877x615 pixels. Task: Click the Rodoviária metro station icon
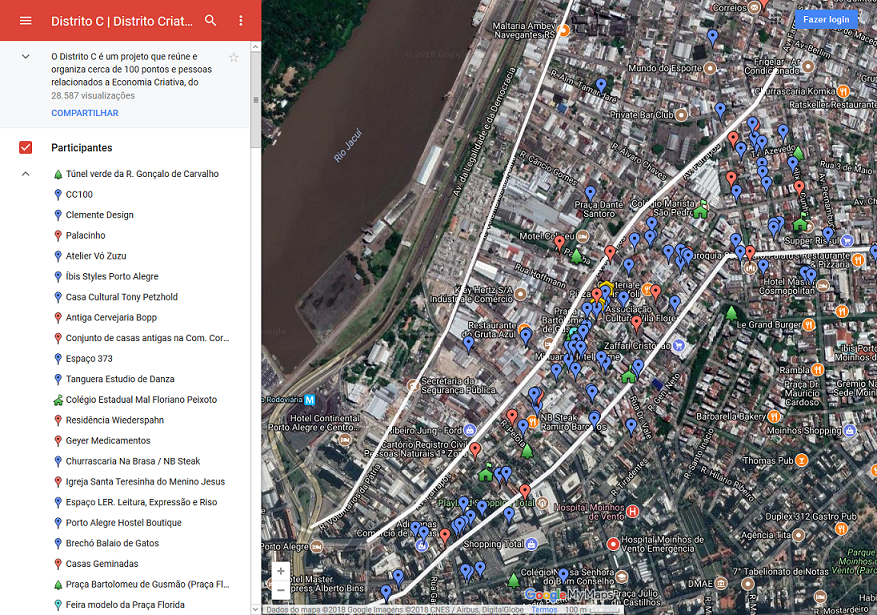pos(309,400)
